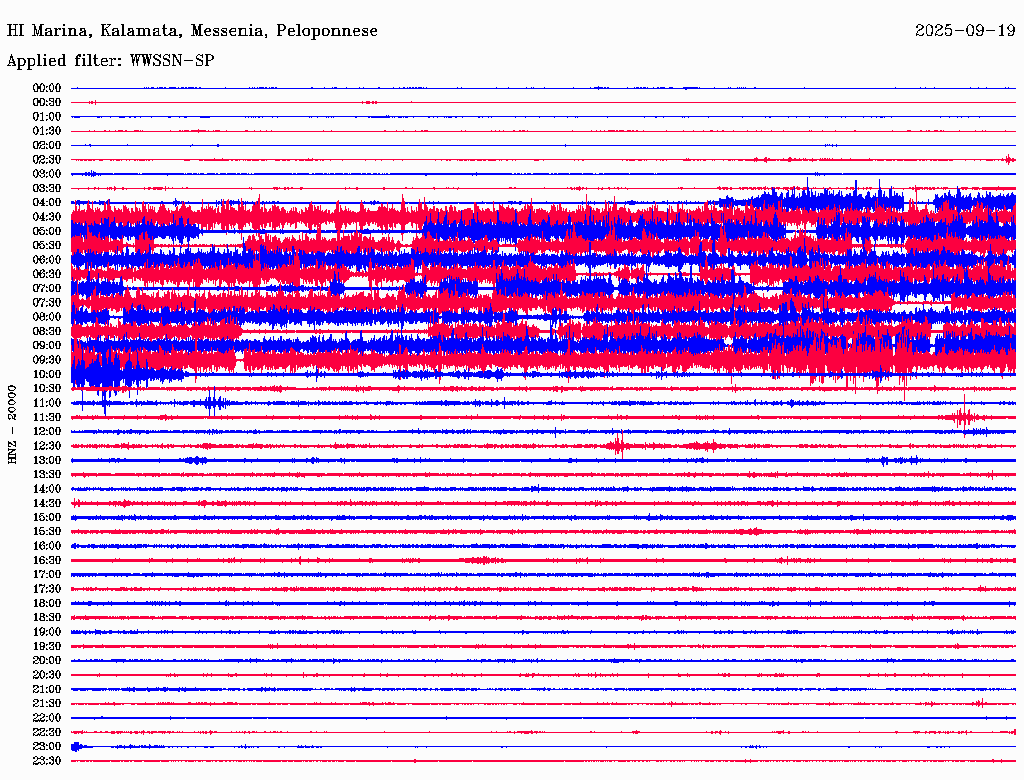Select the 19:00 time label

click(47, 632)
